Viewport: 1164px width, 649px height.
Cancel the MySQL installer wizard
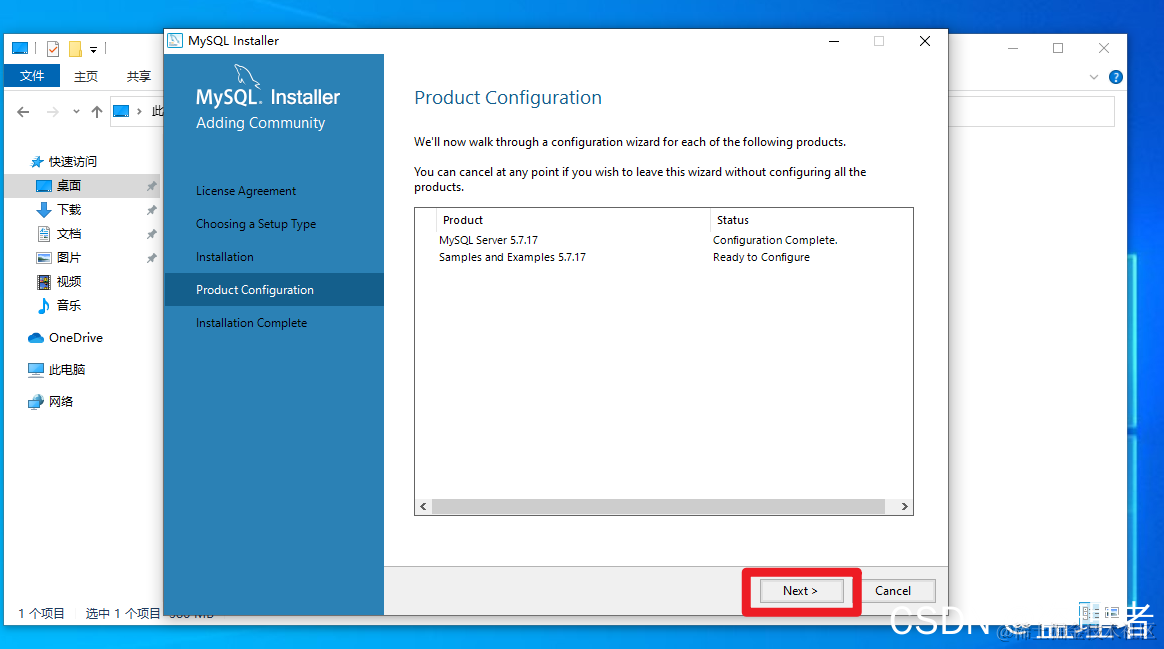(892, 591)
